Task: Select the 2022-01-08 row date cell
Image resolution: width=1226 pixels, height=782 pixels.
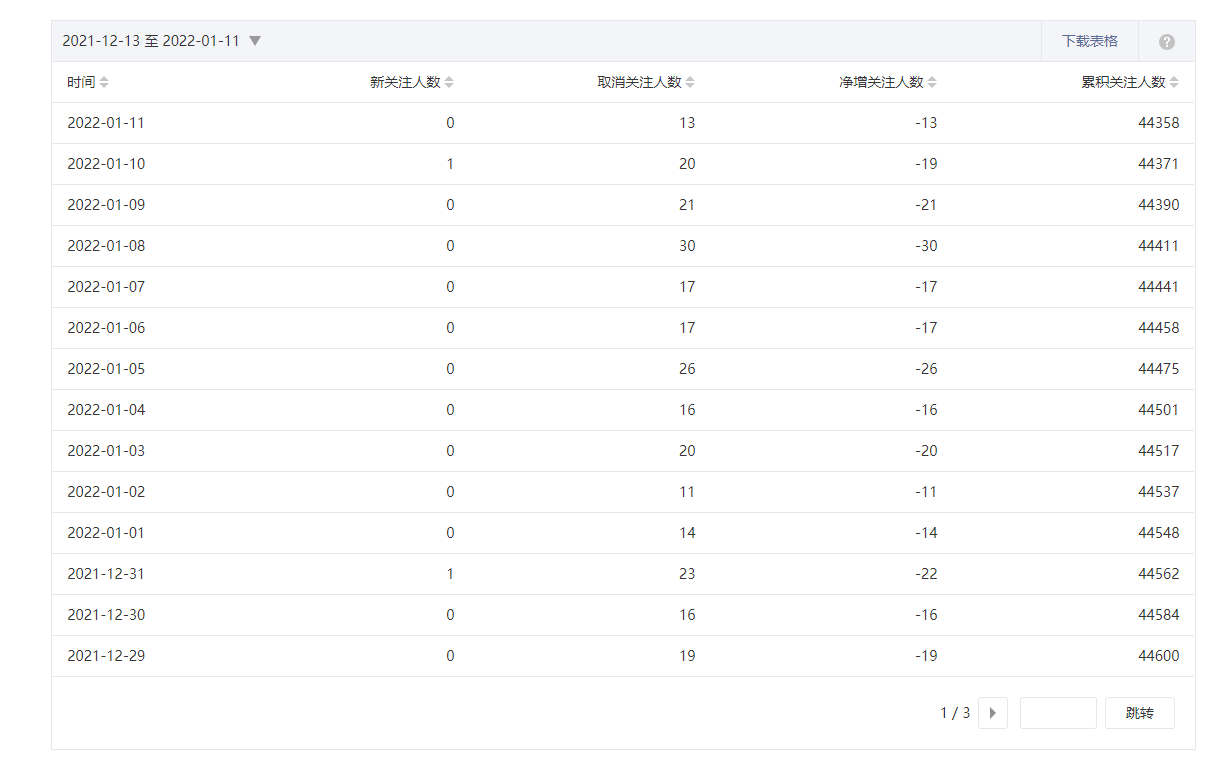Action: coord(106,246)
